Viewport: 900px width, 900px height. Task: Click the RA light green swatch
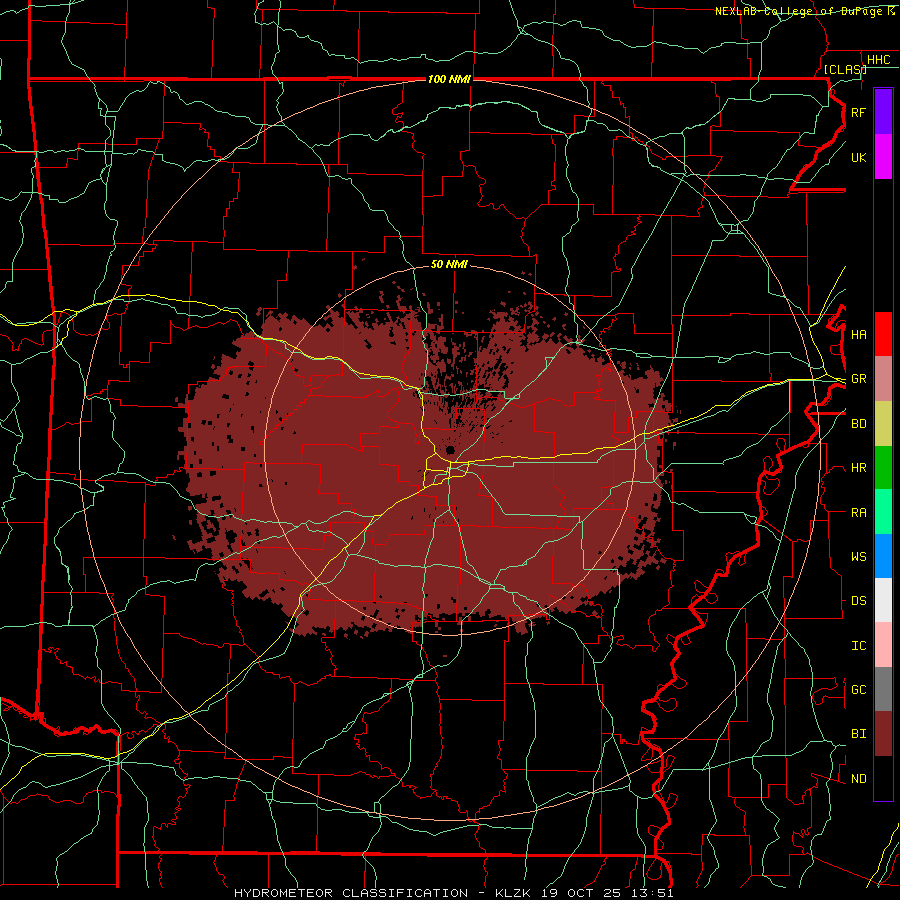click(x=883, y=512)
